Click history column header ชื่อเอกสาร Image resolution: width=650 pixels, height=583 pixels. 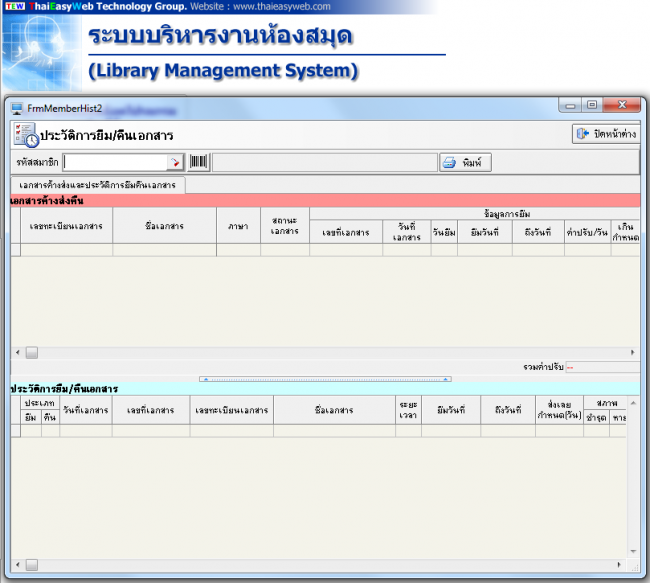pos(334,410)
